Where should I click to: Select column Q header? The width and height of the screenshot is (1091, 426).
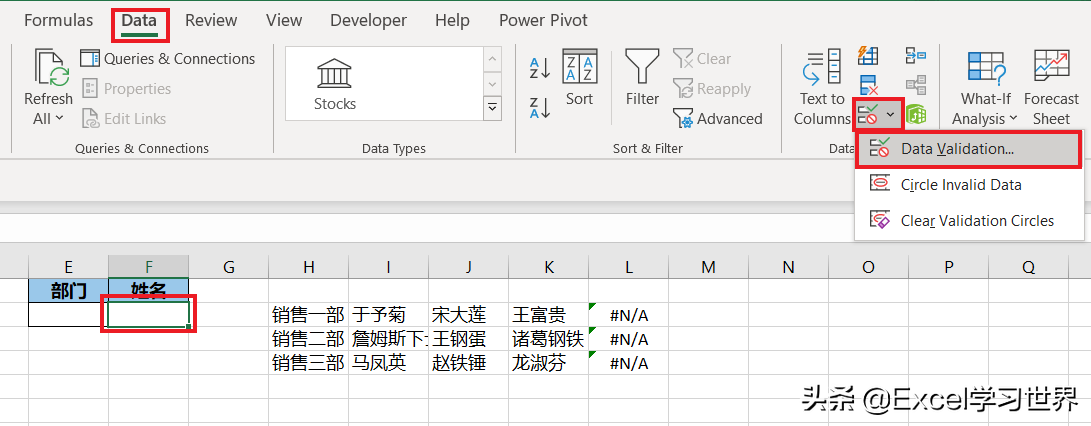click(x=1028, y=267)
